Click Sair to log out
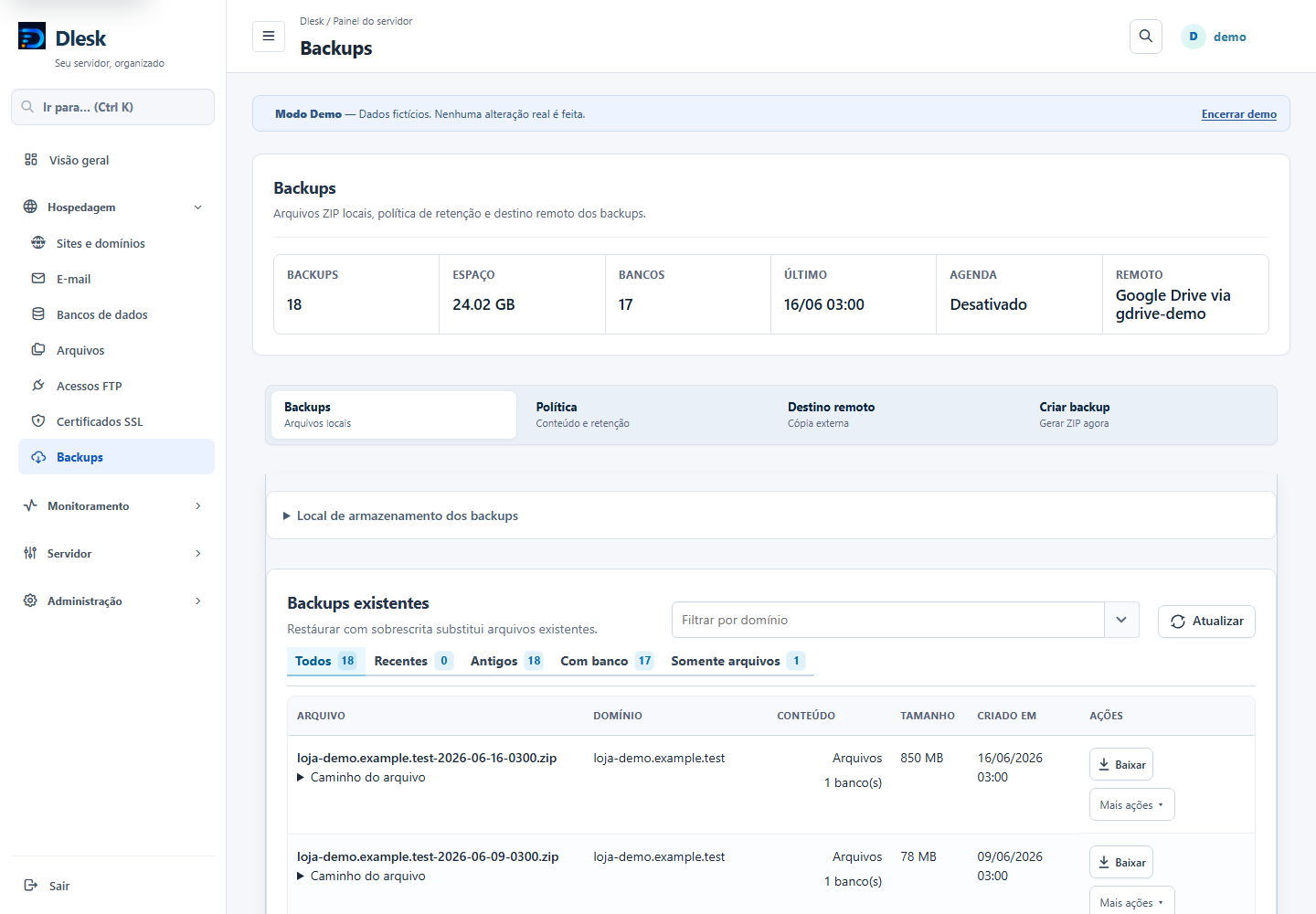Viewport: 1316px width, 914px height. [112, 886]
